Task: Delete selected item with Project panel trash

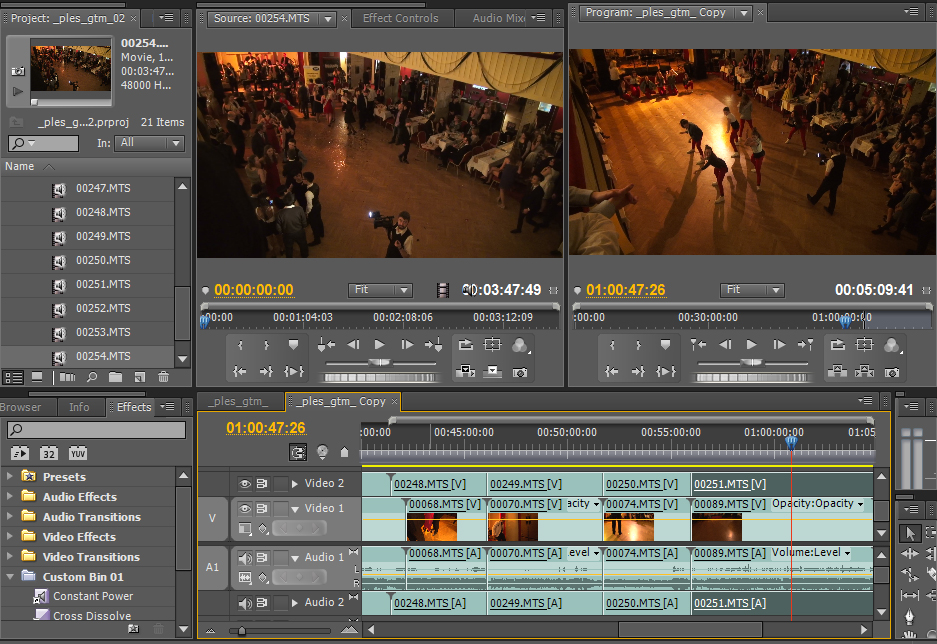Action: [x=163, y=378]
